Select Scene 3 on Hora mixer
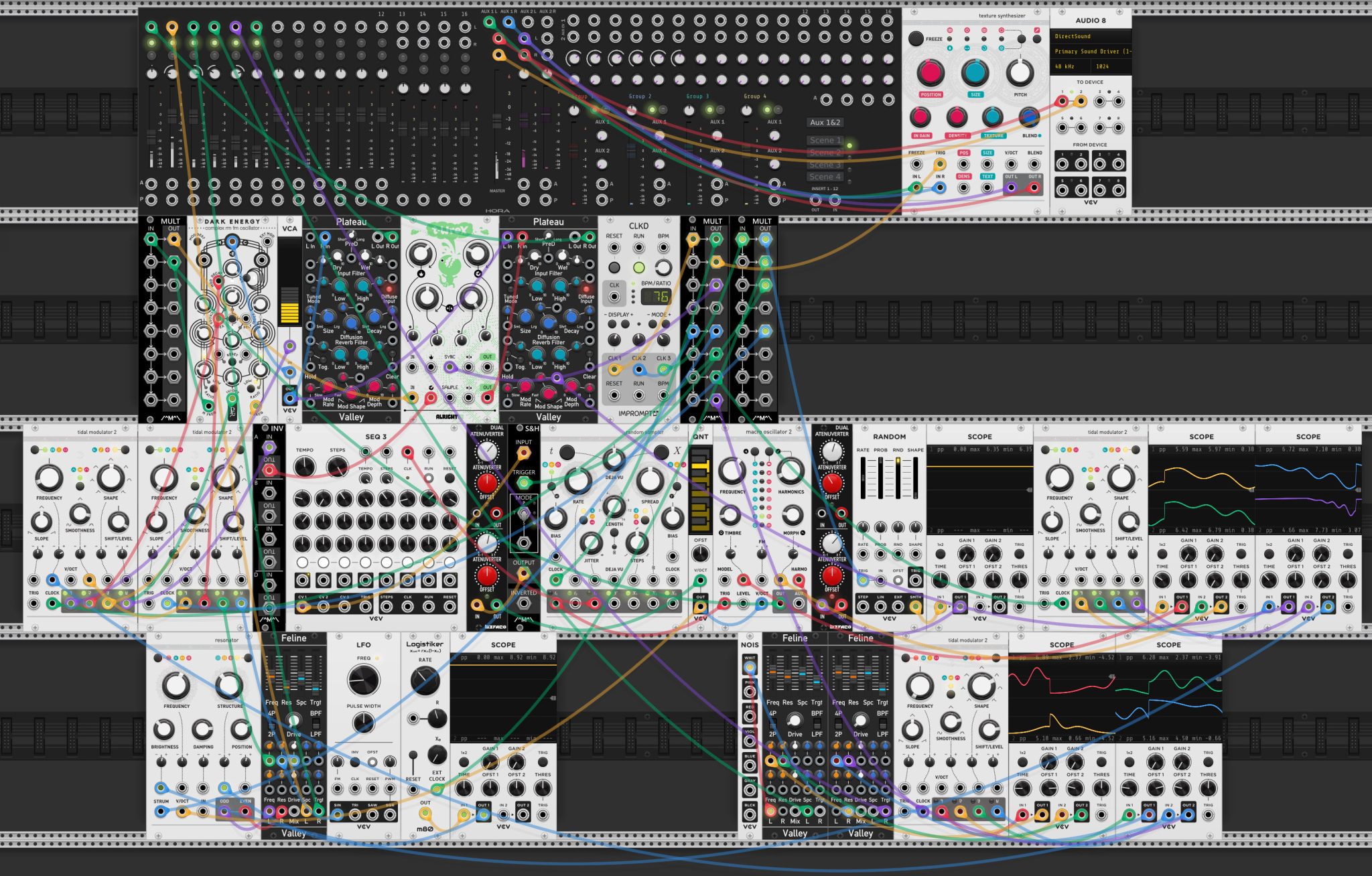Image resolution: width=1372 pixels, height=876 pixels. 825,164
